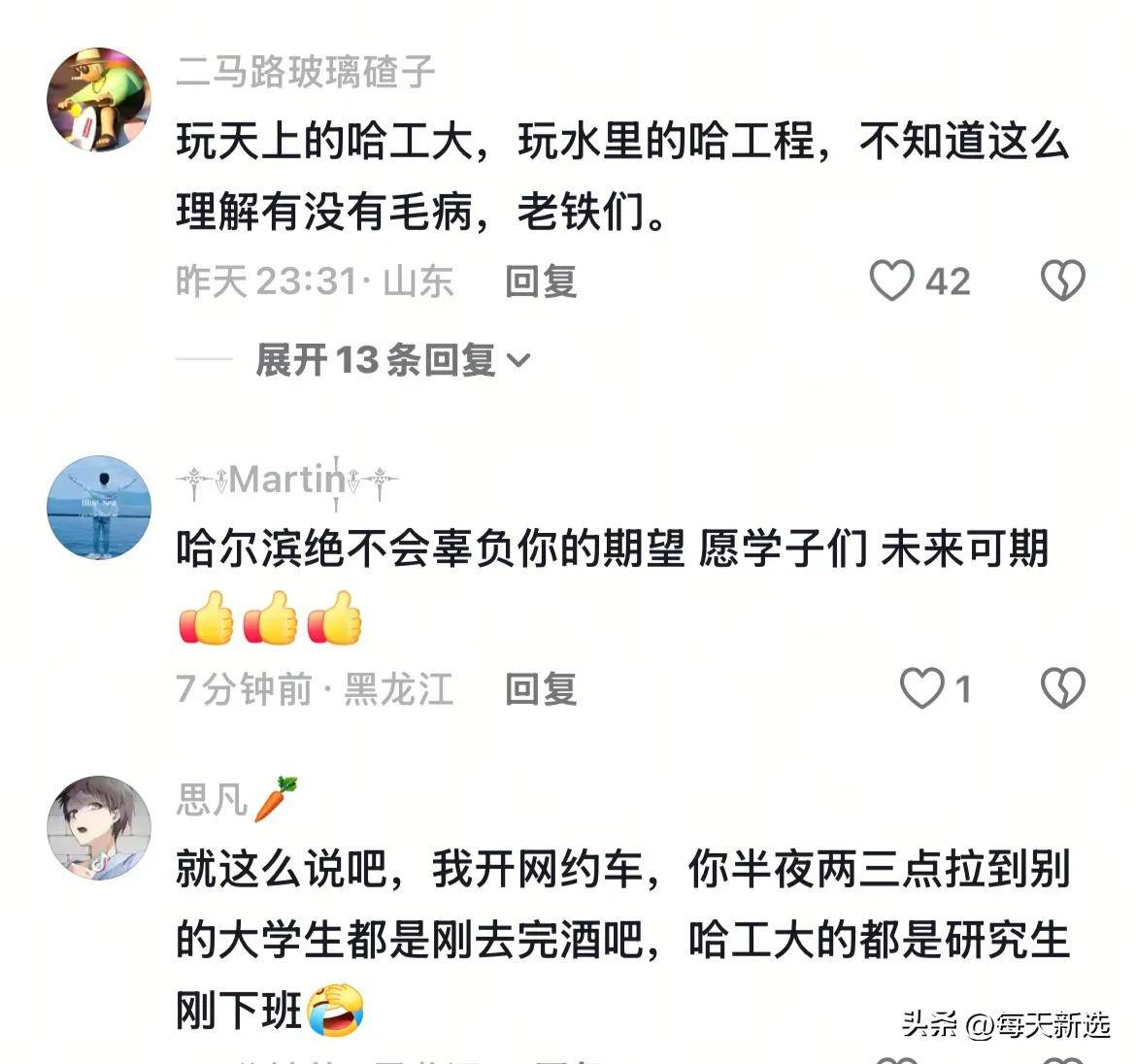Viewport: 1136px width, 1064px height.
Task: Reply to Martin's comment from 黑龙江
Action: point(541,689)
